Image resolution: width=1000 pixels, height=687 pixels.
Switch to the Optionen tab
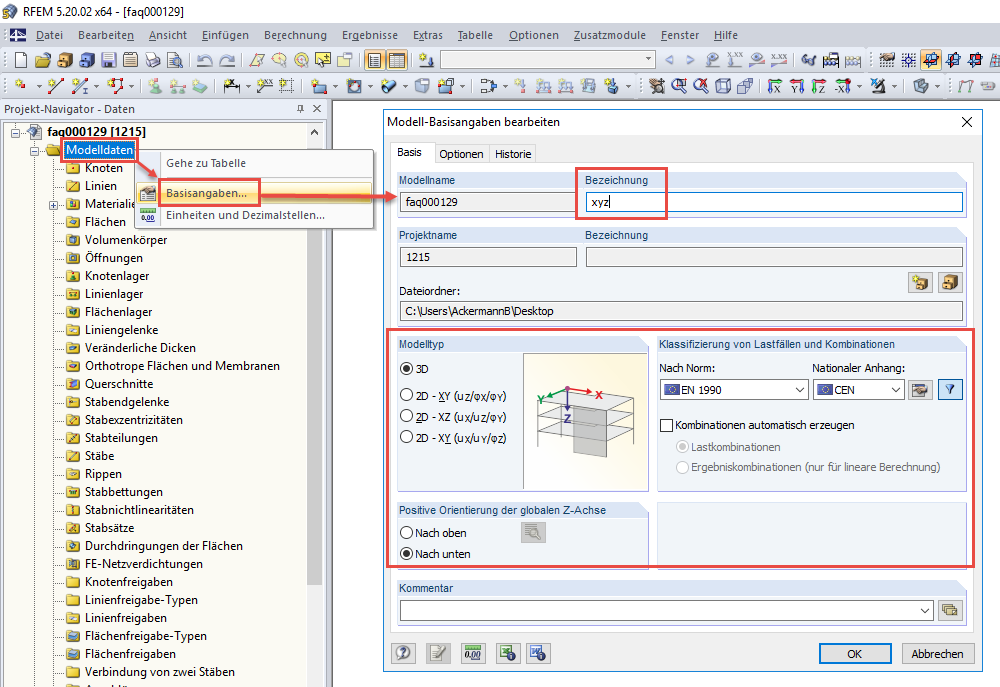461,154
